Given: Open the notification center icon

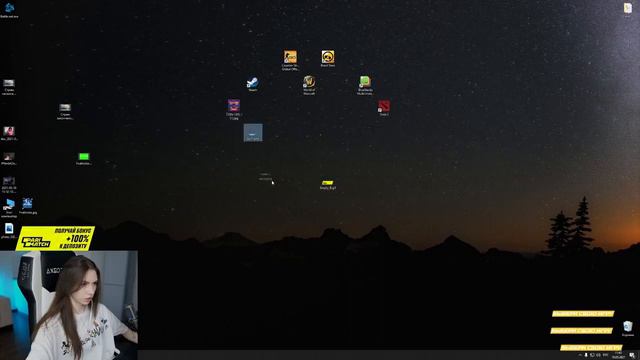Looking at the screenshot, I should 632,356.
